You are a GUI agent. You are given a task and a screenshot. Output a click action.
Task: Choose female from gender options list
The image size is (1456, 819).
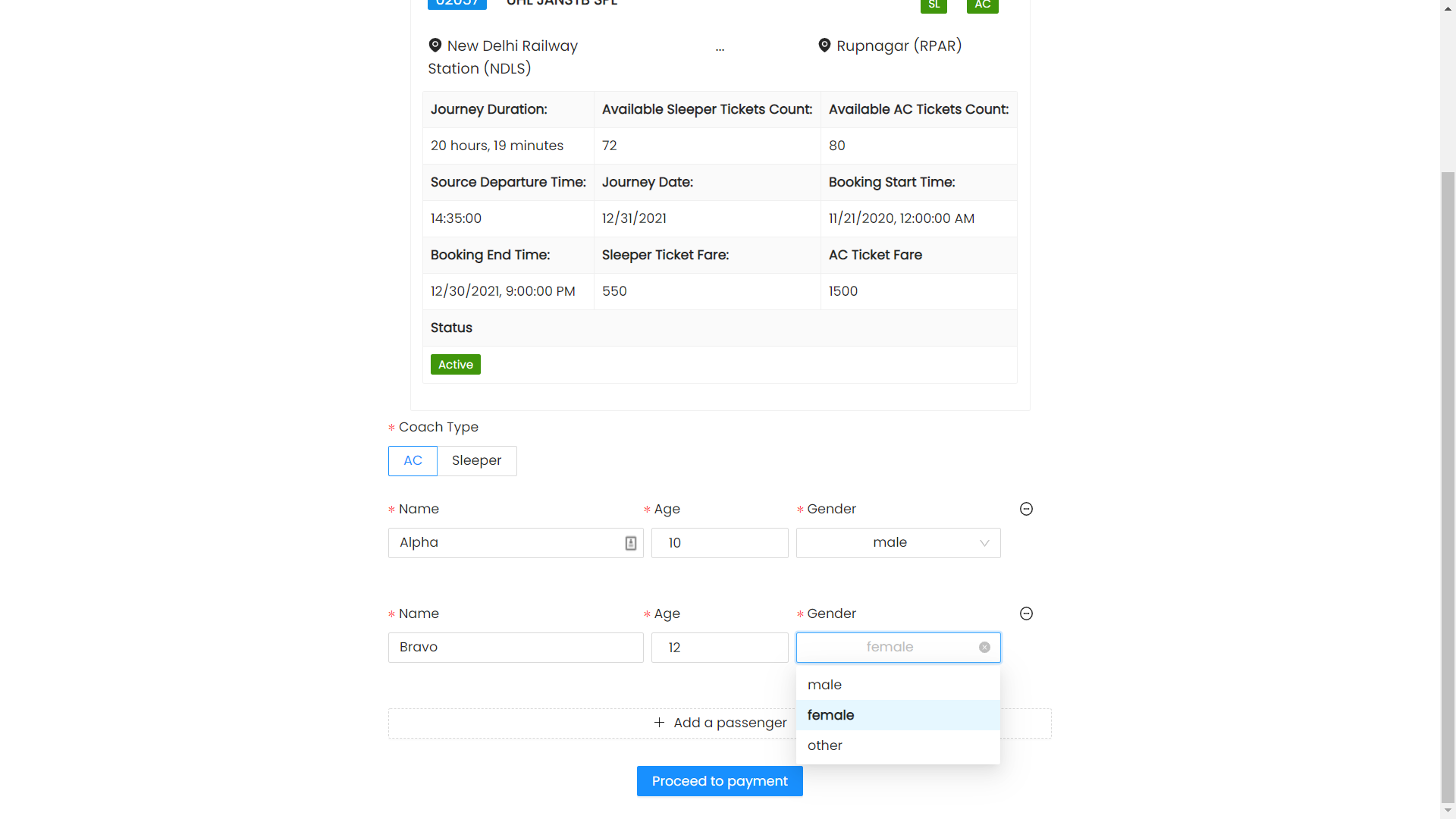tap(830, 715)
